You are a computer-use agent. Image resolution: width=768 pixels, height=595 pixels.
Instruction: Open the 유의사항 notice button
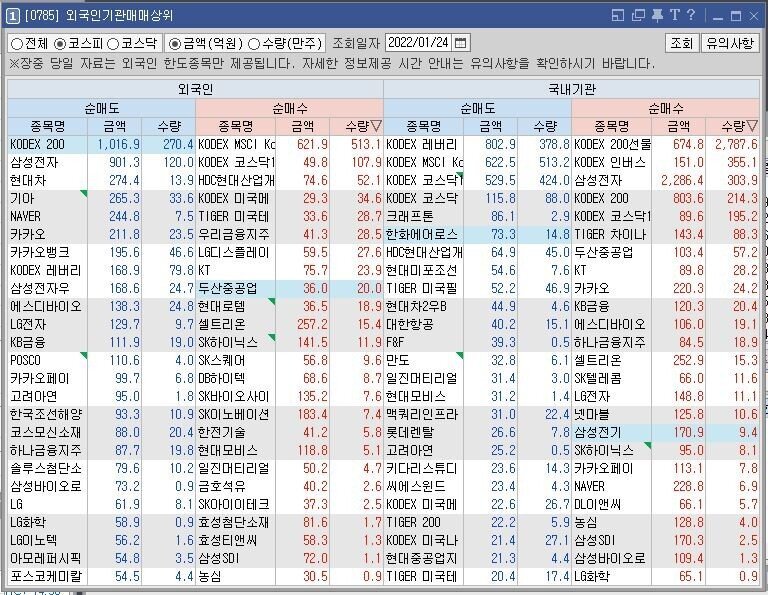click(x=730, y=43)
